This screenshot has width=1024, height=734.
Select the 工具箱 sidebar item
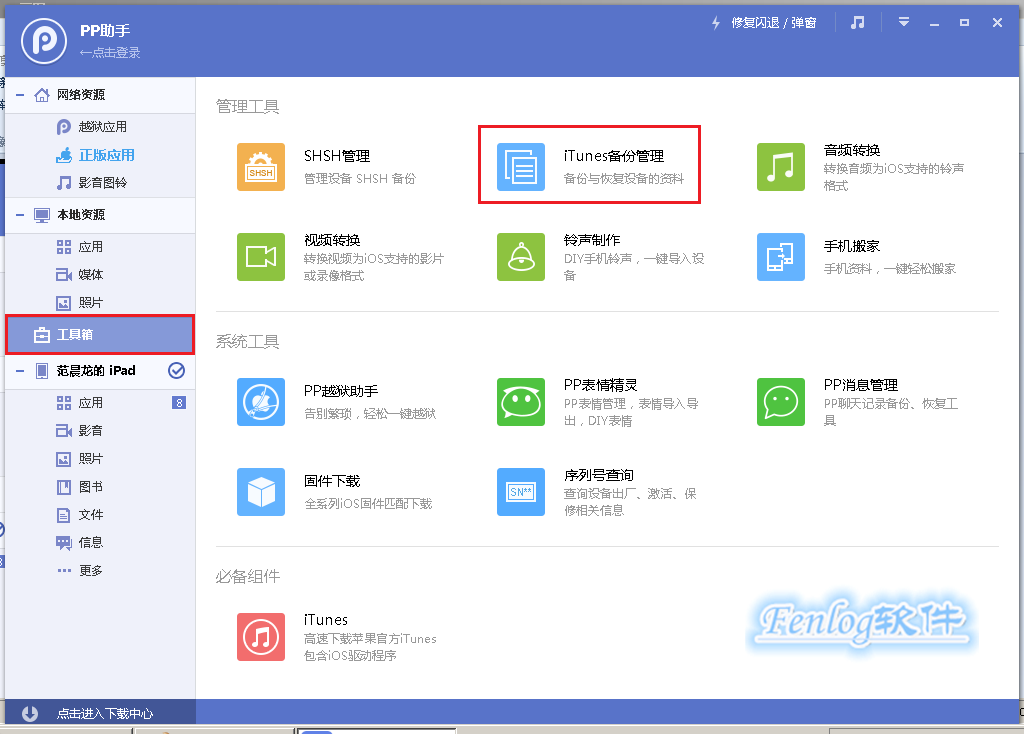pyautogui.click(x=100, y=334)
